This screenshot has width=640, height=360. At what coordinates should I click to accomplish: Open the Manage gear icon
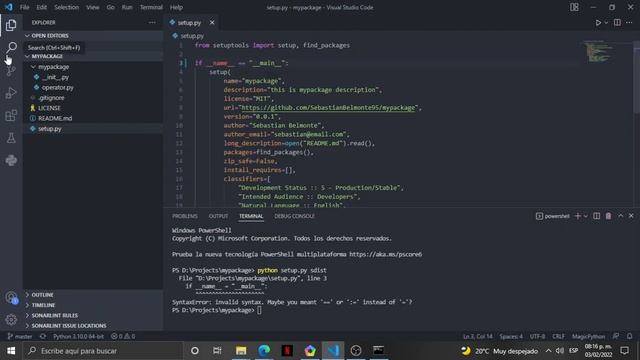click(11, 320)
